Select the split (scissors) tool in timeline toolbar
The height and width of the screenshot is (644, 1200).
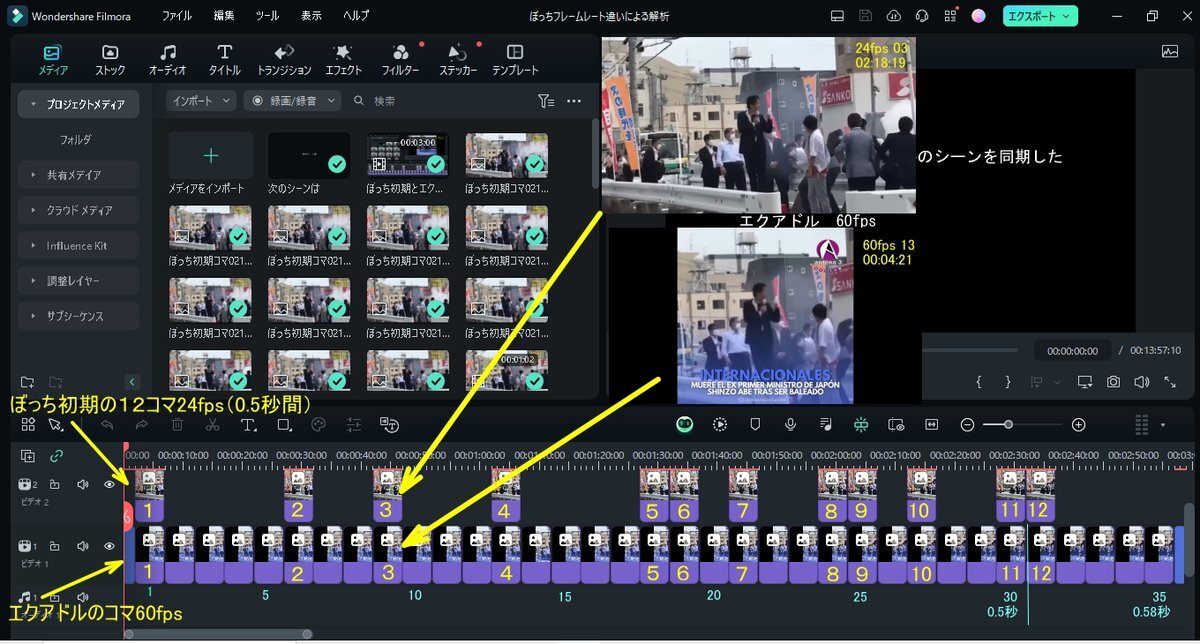click(x=212, y=425)
